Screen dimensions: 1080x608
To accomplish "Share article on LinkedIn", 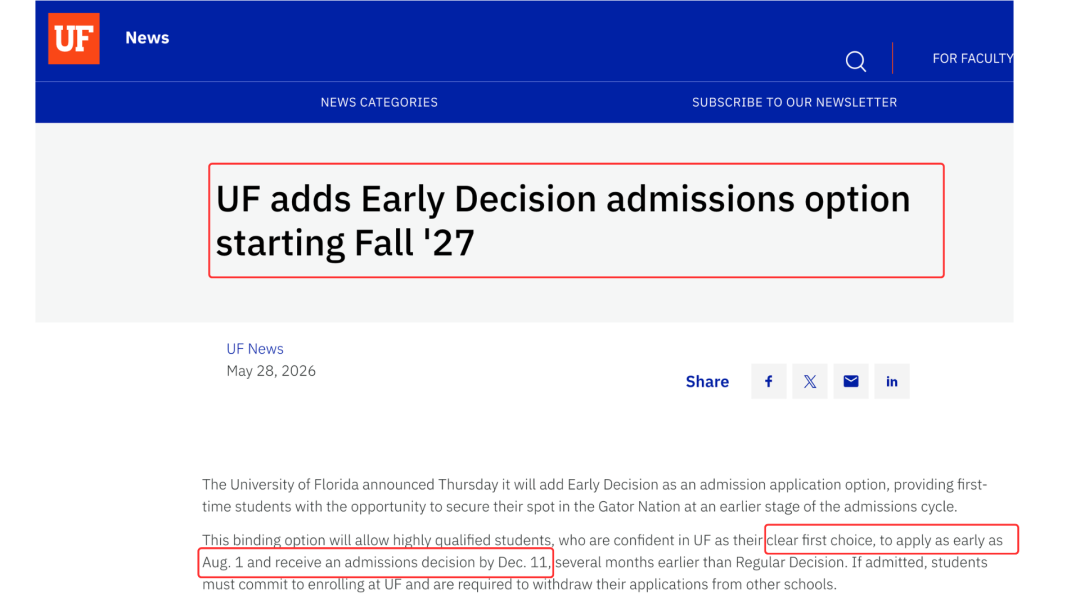I will click(x=892, y=381).
